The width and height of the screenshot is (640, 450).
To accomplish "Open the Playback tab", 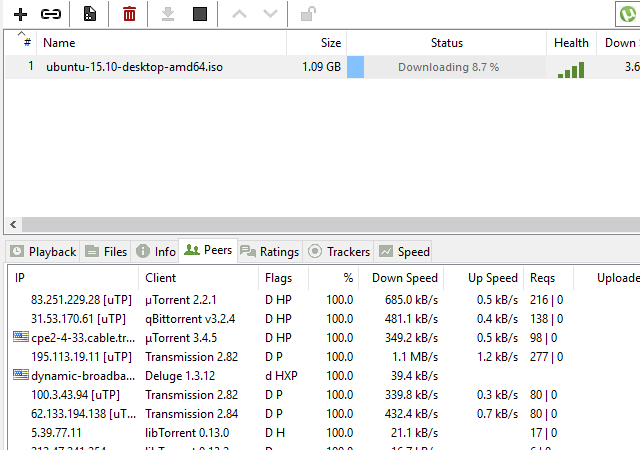I will pyautogui.click(x=43, y=252).
